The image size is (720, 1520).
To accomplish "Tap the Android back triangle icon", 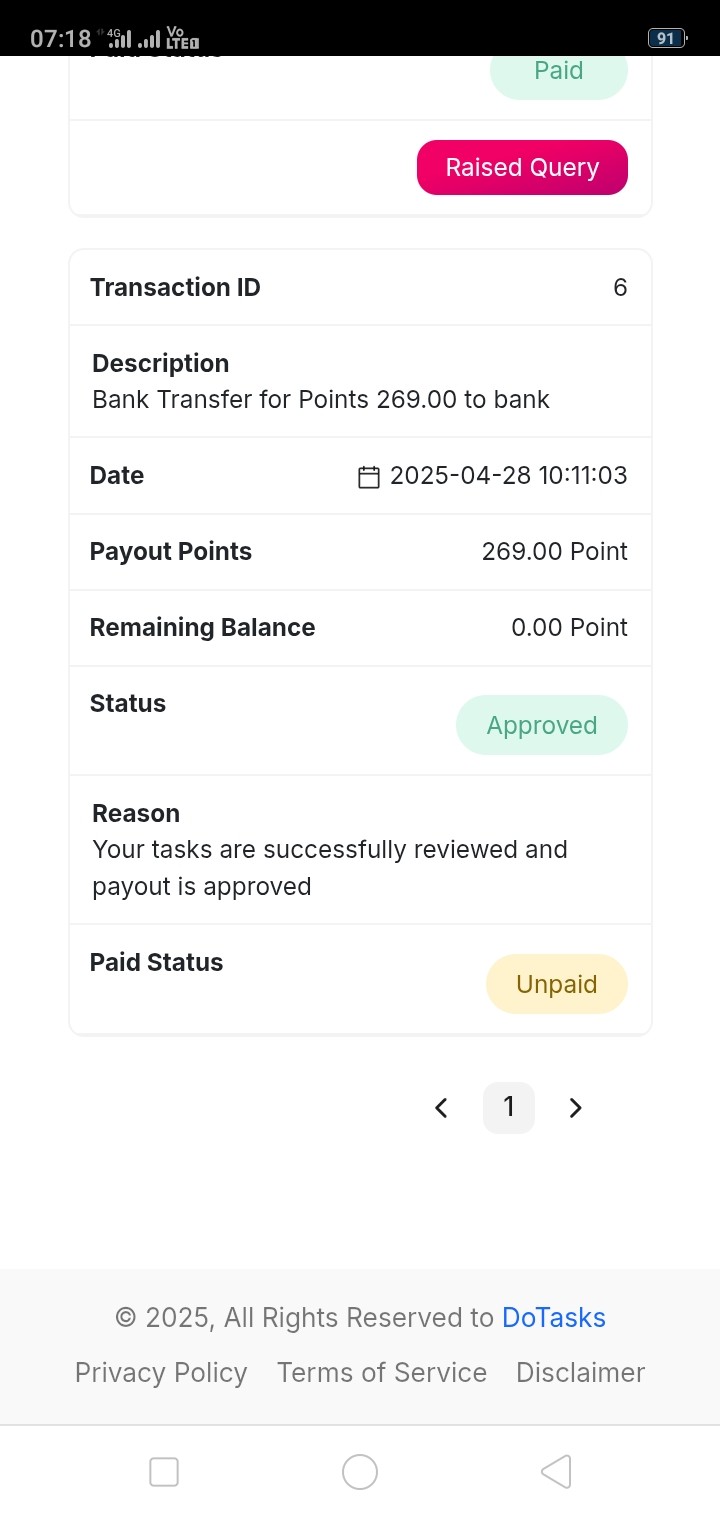I will click(556, 1472).
